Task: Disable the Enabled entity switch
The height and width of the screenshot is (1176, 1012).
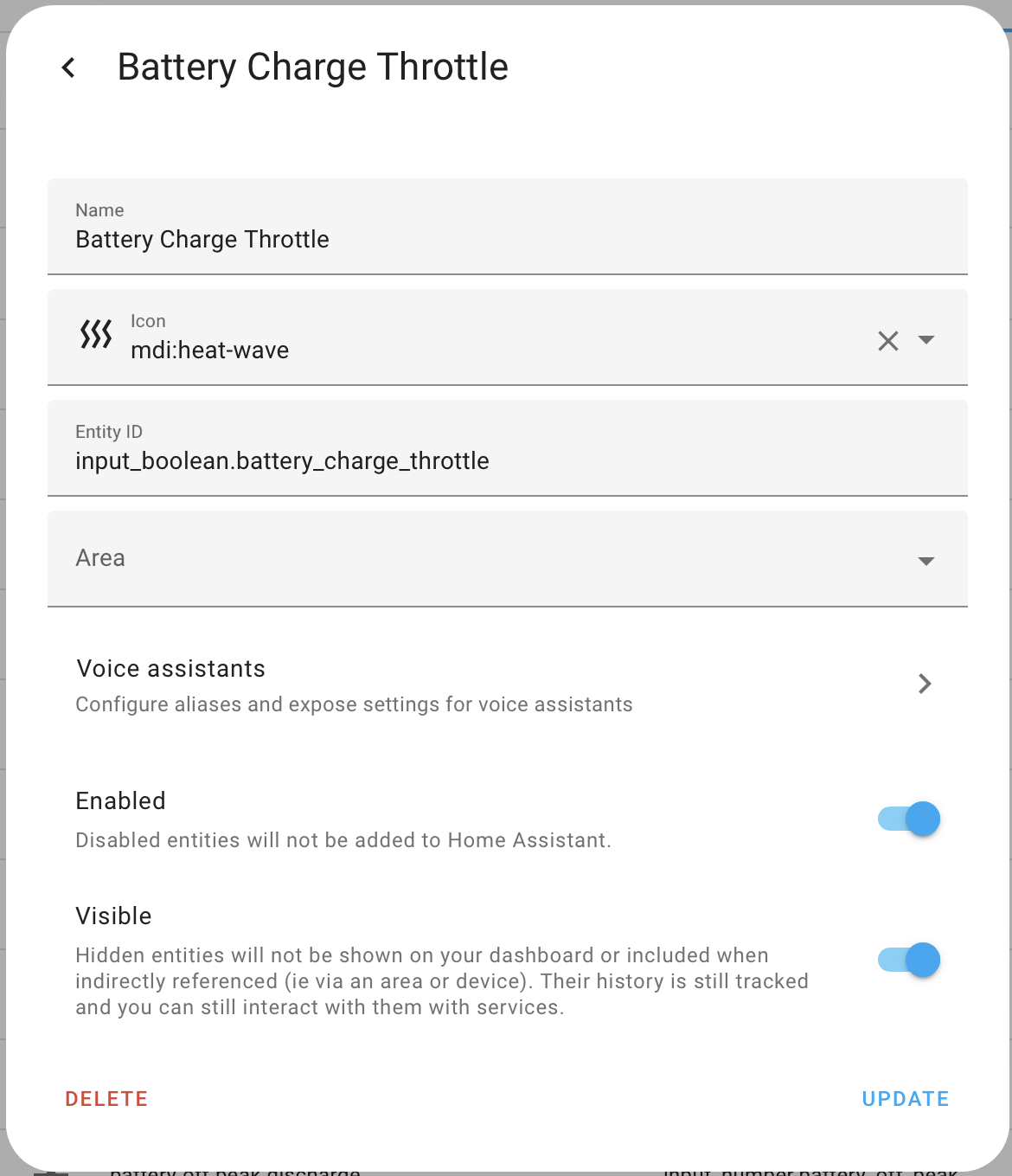Action: click(x=909, y=819)
